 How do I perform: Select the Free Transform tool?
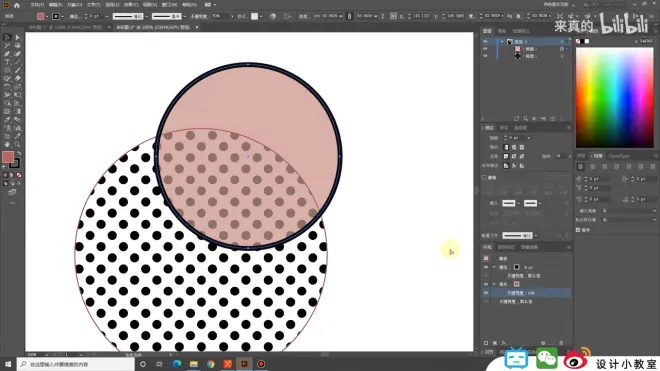click(x=17, y=95)
